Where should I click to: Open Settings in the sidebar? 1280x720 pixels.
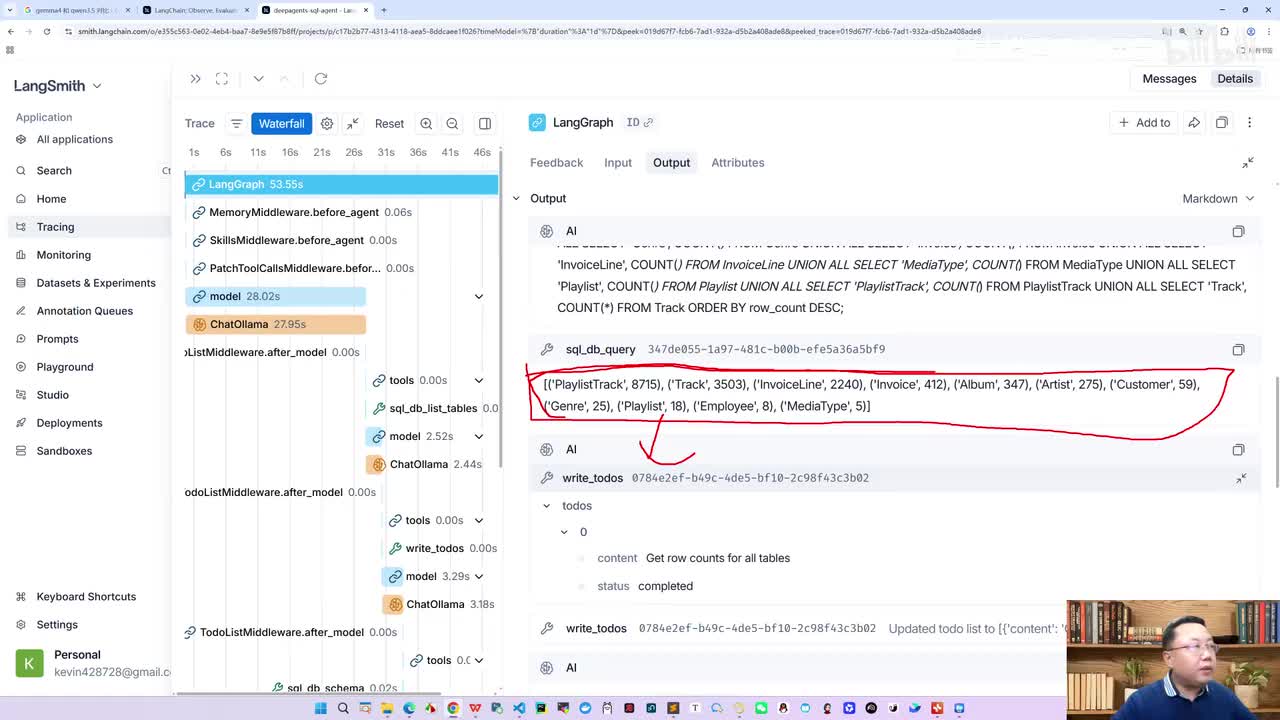(x=57, y=625)
